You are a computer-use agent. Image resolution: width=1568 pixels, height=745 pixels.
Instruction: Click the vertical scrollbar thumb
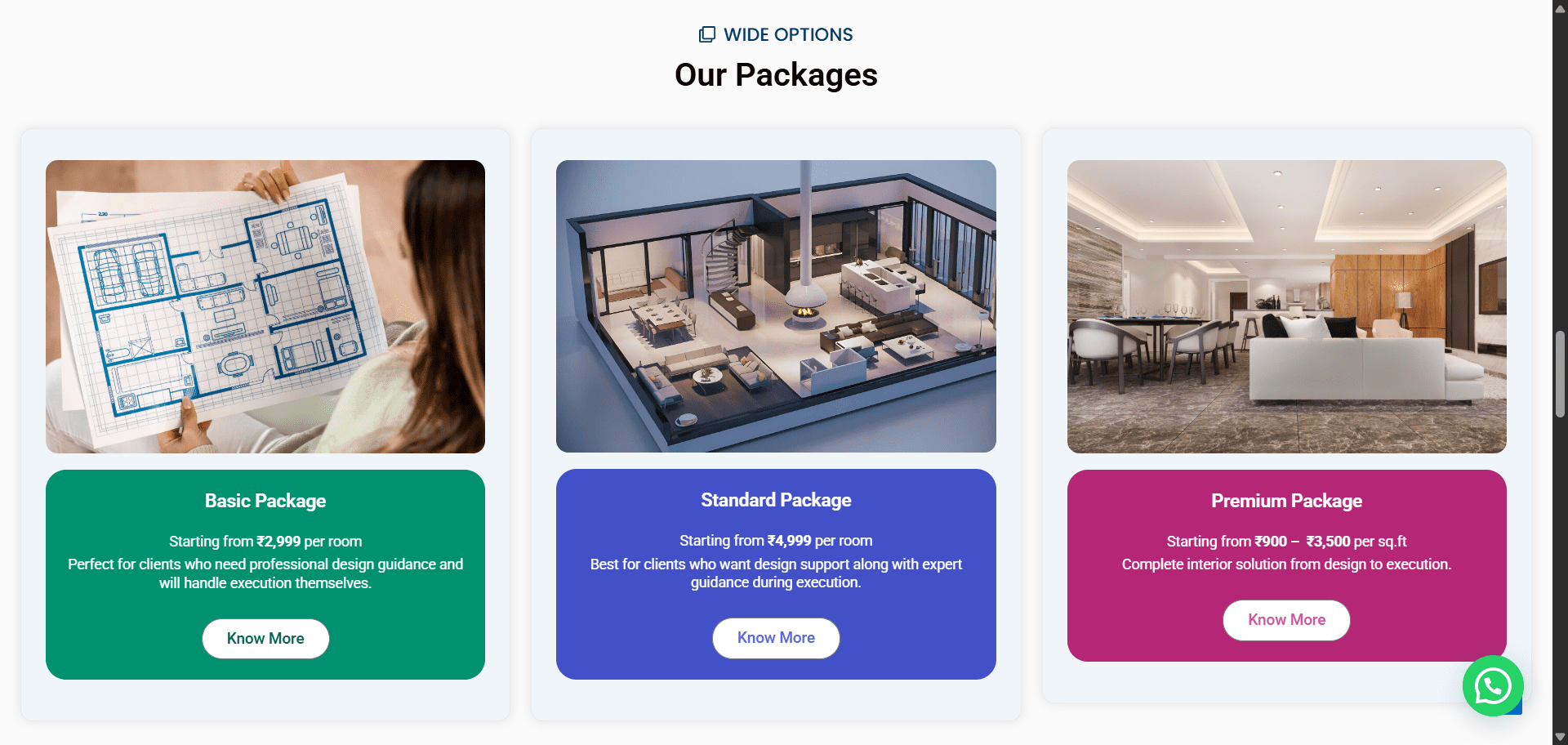point(1560,374)
